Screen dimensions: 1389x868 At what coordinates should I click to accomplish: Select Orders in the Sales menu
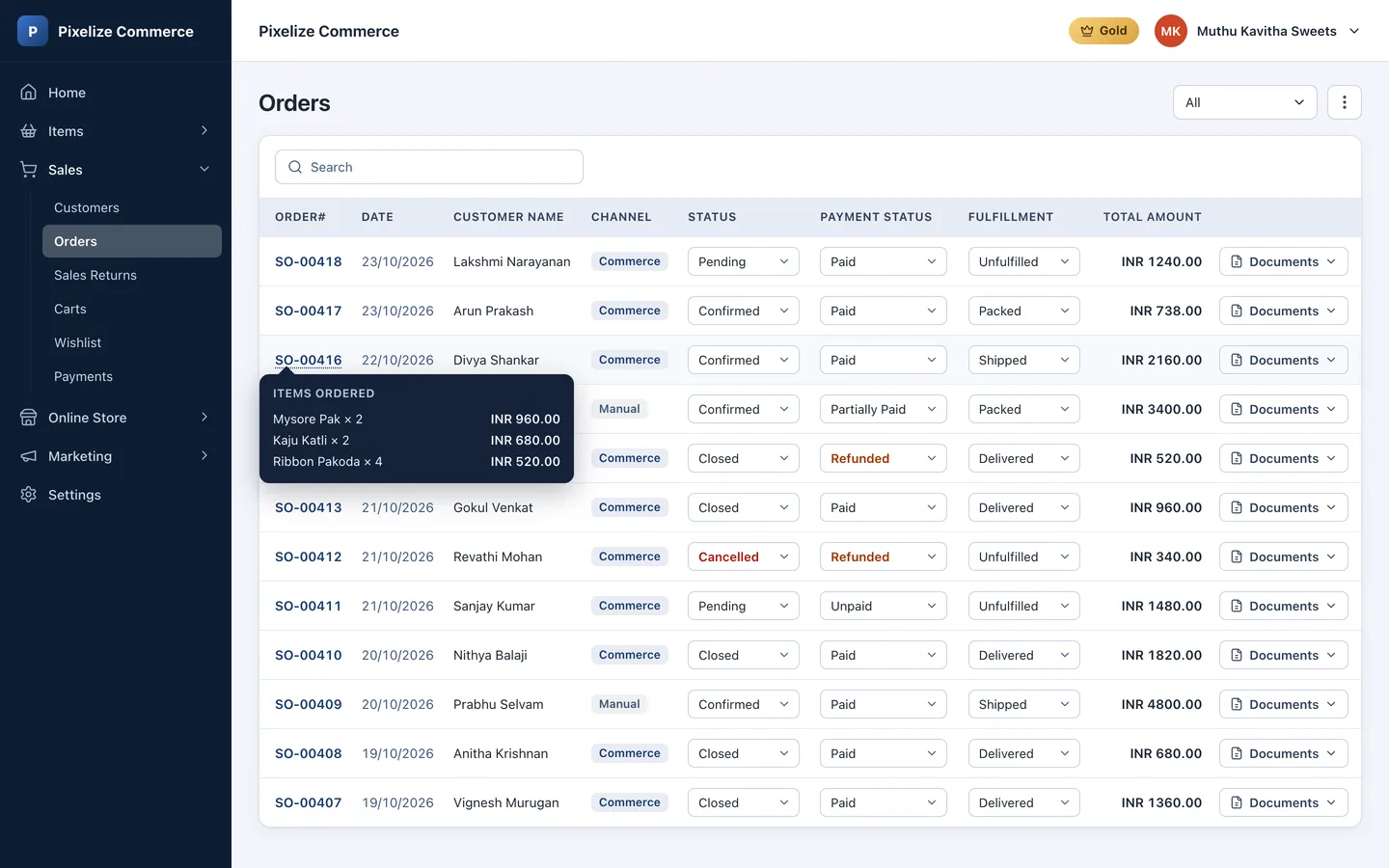pos(132,241)
